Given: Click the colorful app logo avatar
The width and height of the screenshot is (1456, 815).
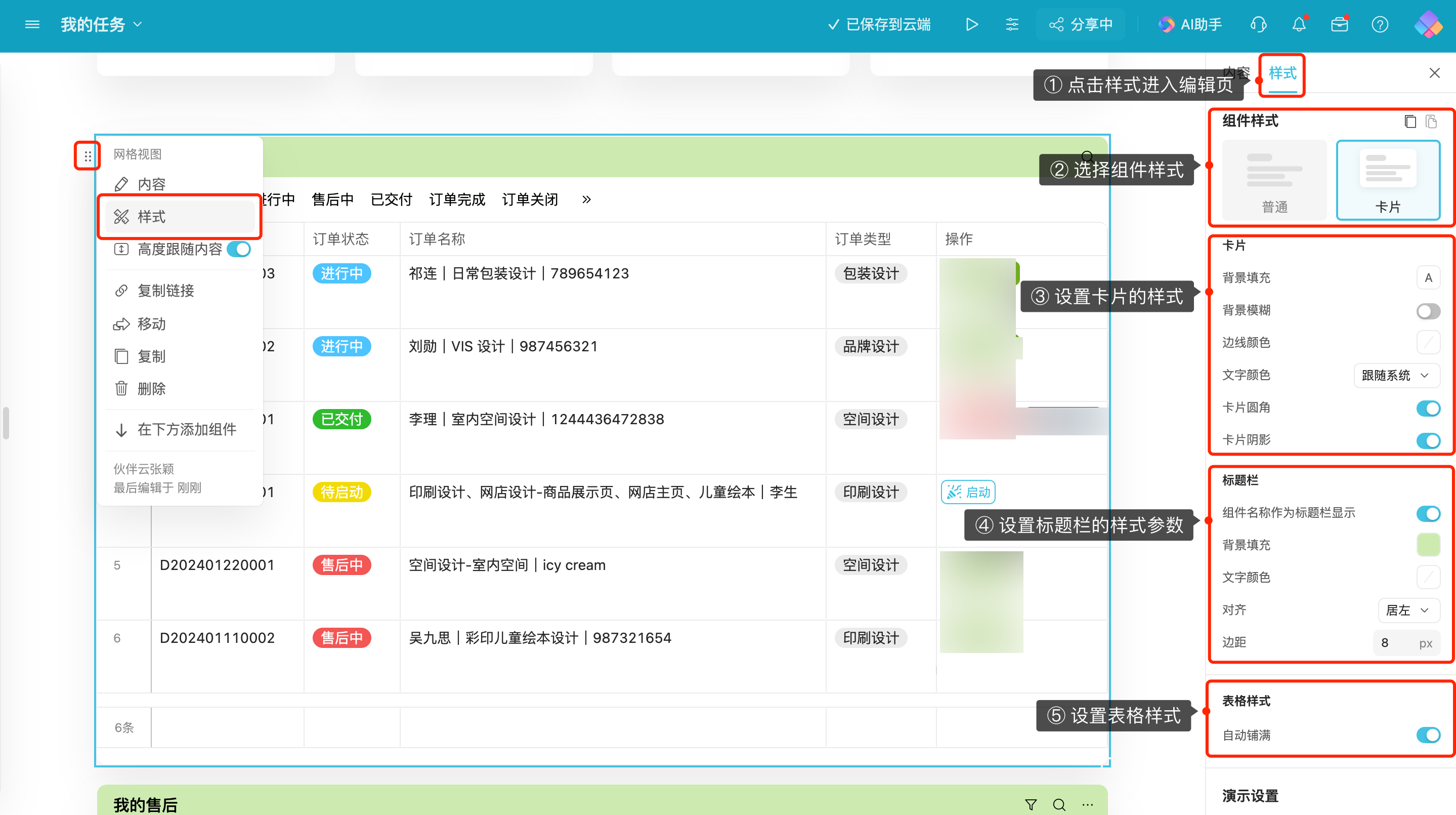Looking at the screenshot, I should click(x=1428, y=24).
